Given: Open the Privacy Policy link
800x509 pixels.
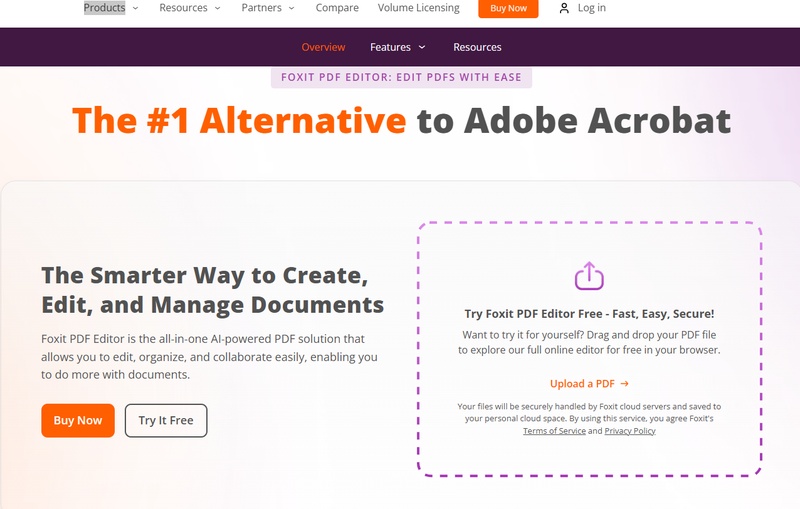Looking at the screenshot, I should coord(630,431).
